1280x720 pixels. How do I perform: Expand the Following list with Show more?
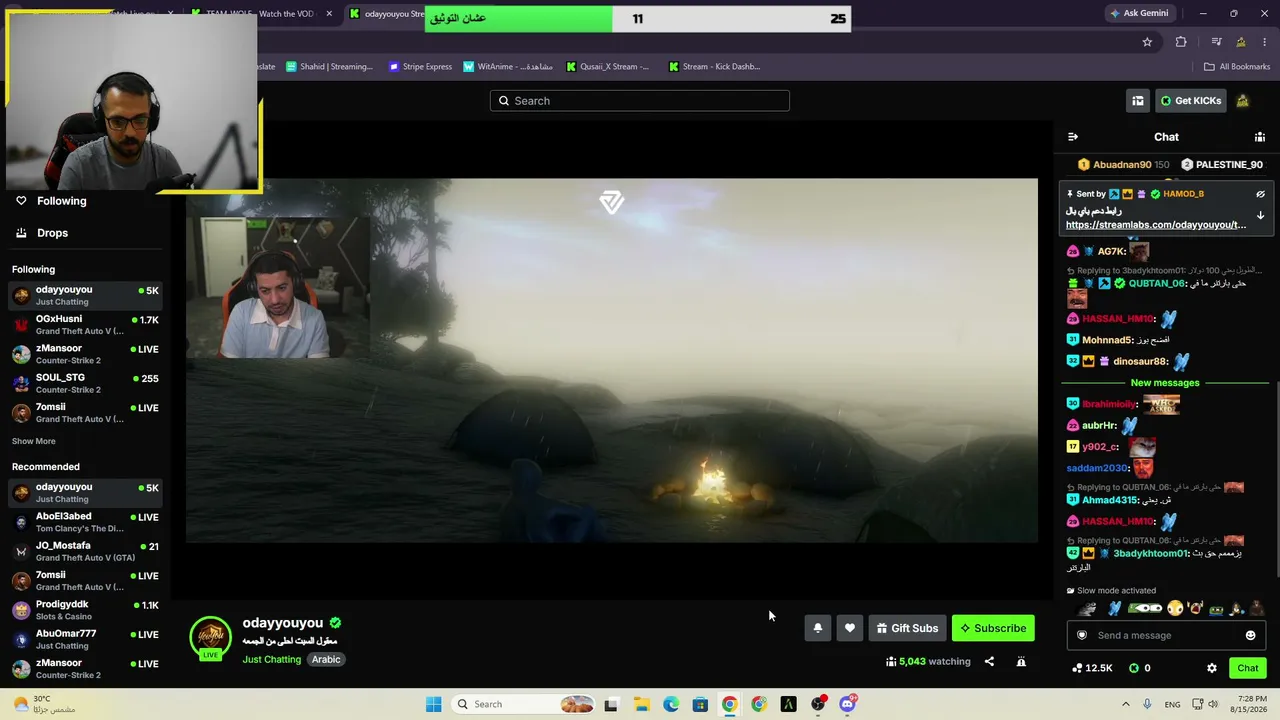34,441
